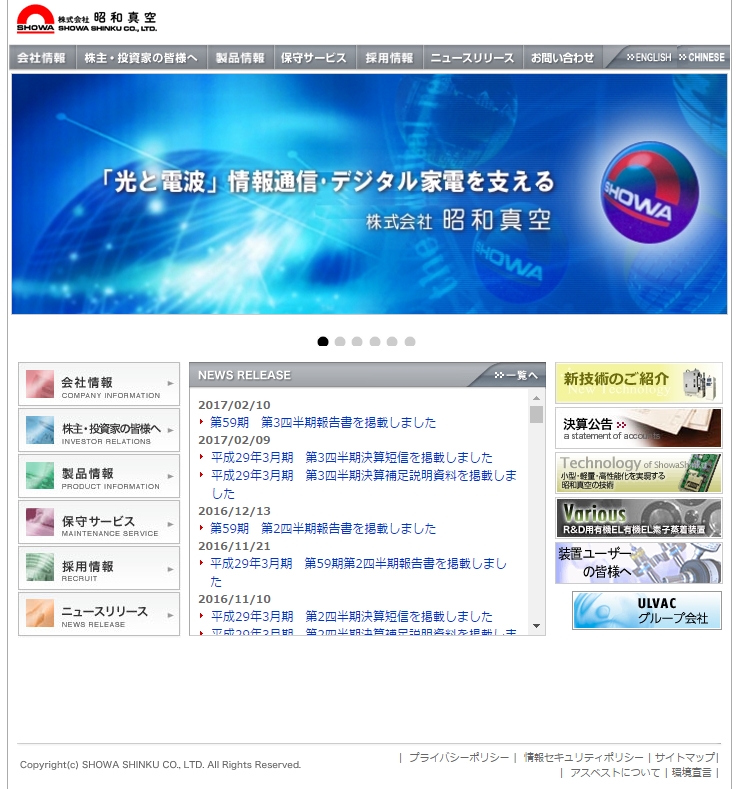
Task: Open お問い合わせ top navigation item
Action: [x=563, y=58]
